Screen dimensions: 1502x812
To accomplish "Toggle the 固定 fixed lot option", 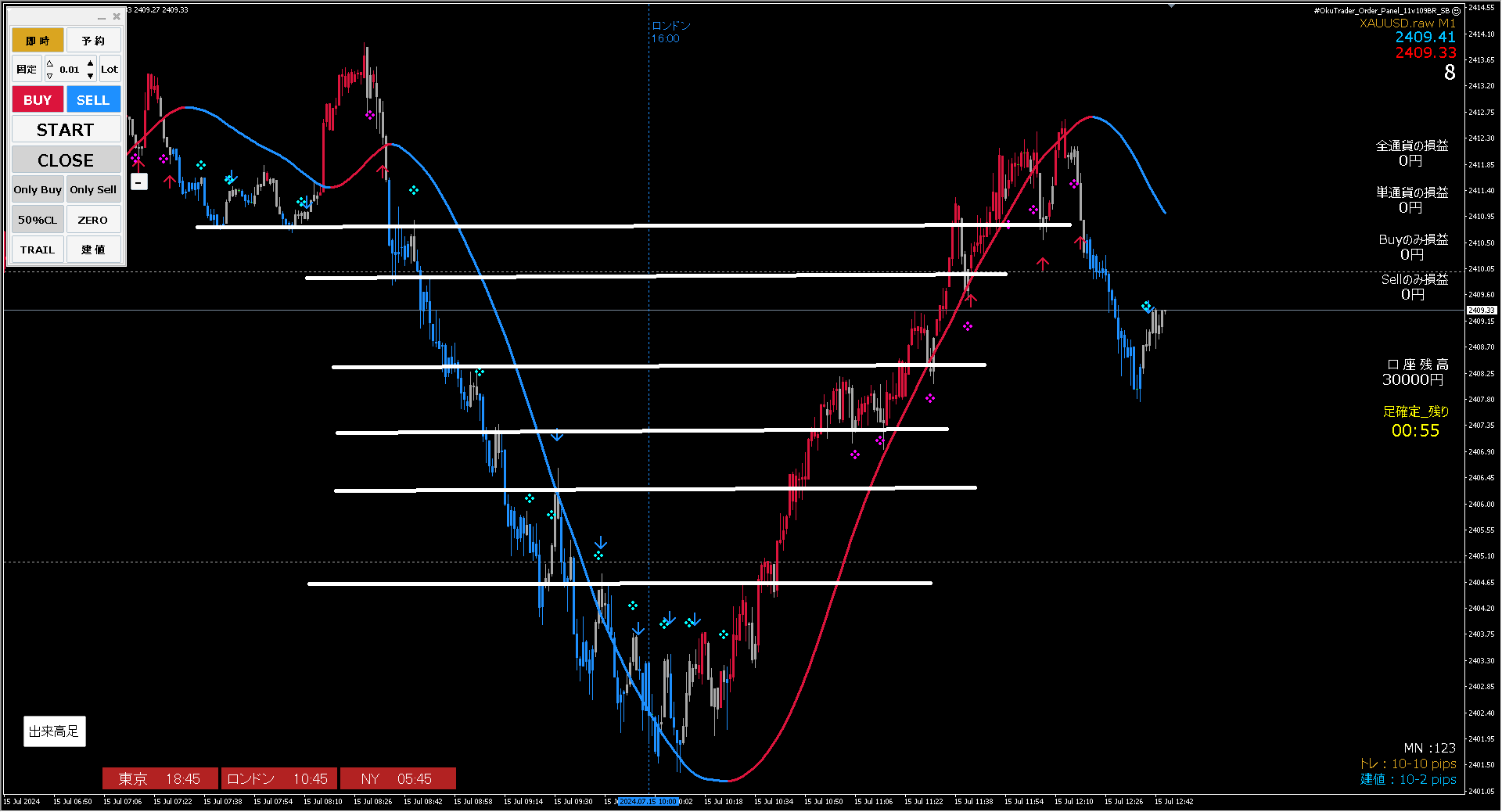I will (x=27, y=69).
